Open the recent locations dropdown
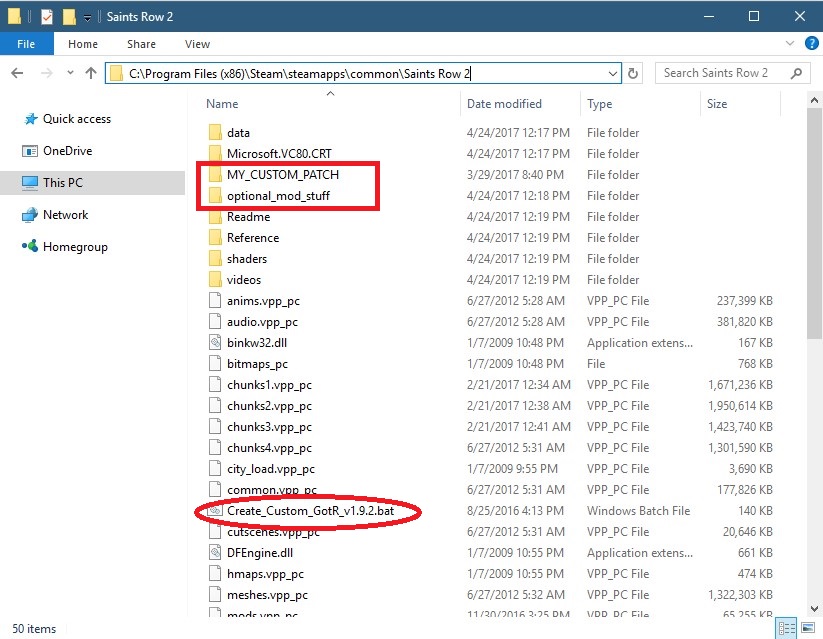Screen dimensions: 823x639 click(x=70, y=73)
